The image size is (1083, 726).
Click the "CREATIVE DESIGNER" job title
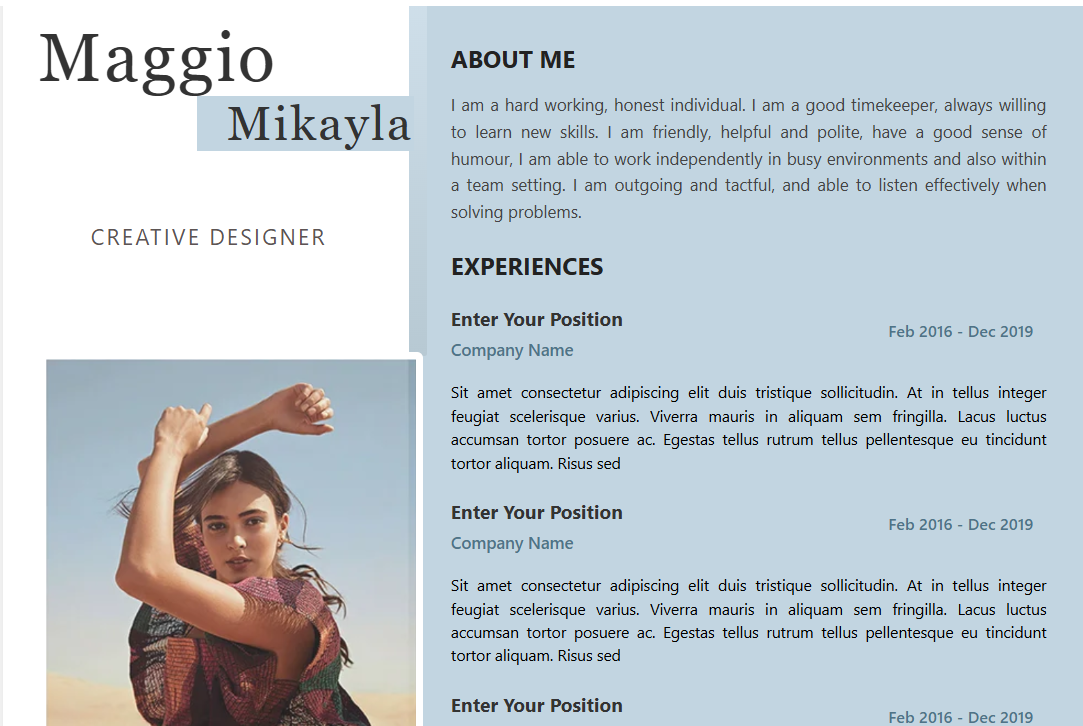pos(208,238)
